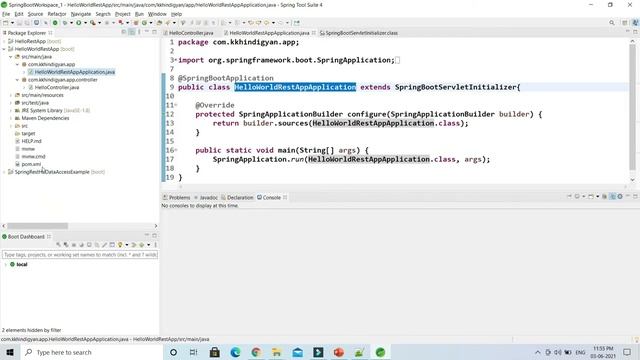Collapse the main method on line 16
Image resolution: width=640 pixels, height=360 pixels.
click(x=176, y=150)
